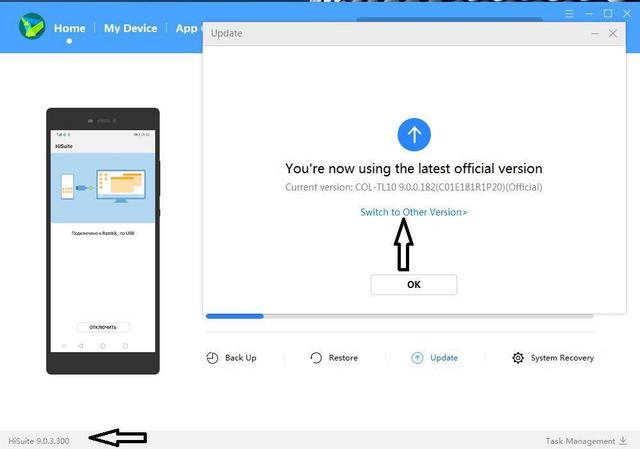Open the Back Up clock icon
This screenshot has width=640, height=449.
(212, 358)
